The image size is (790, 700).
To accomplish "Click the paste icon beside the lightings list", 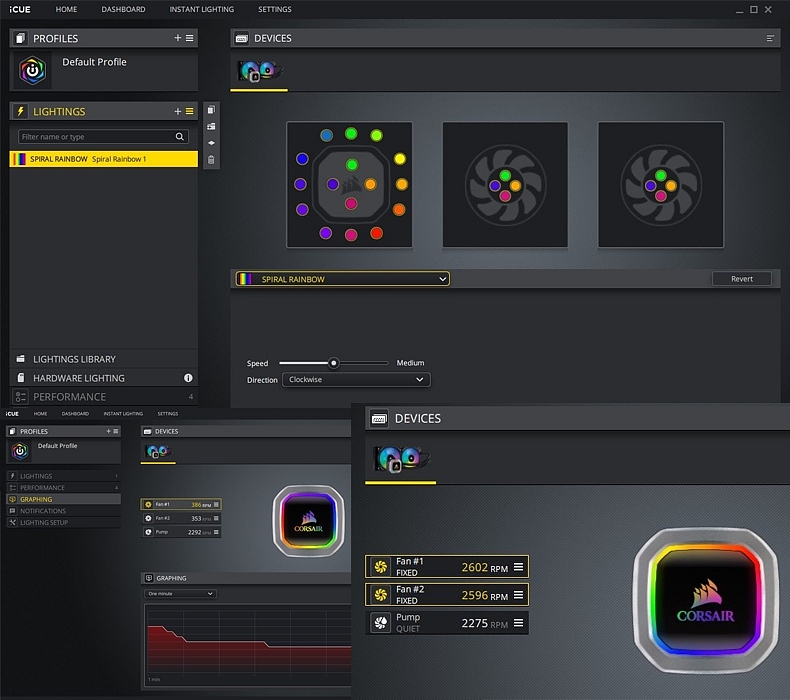I will click(211, 126).
